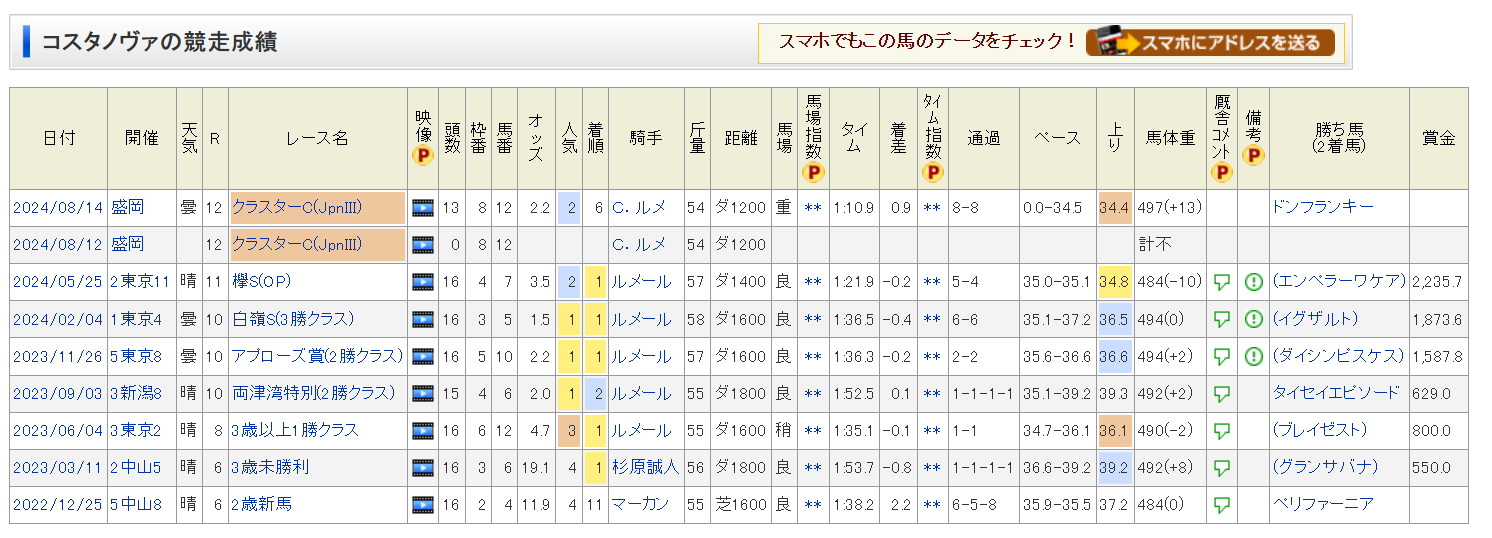Screen dimensions: 1492x538
Task: Open クラスターC(JpnIII) race on 2024/08/14
Action: coord(297,208)
